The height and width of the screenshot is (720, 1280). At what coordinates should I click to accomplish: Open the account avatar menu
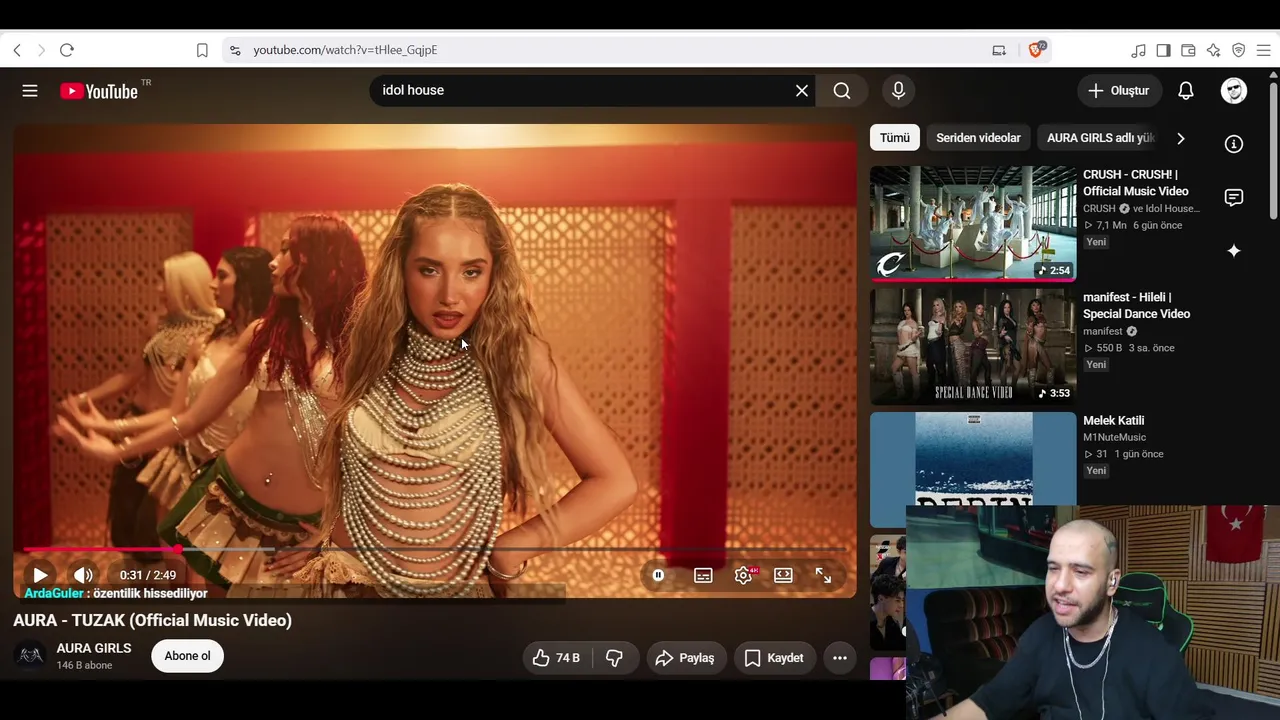pos(1234,91)
